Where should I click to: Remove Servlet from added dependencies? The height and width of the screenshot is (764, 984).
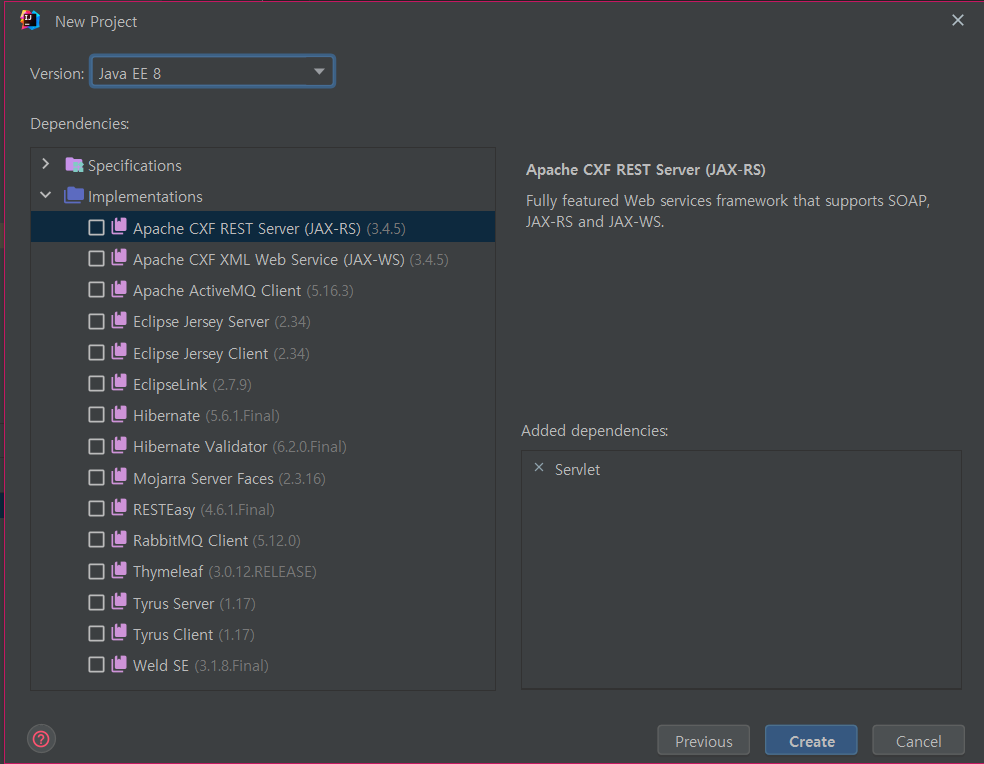(538, 468)
